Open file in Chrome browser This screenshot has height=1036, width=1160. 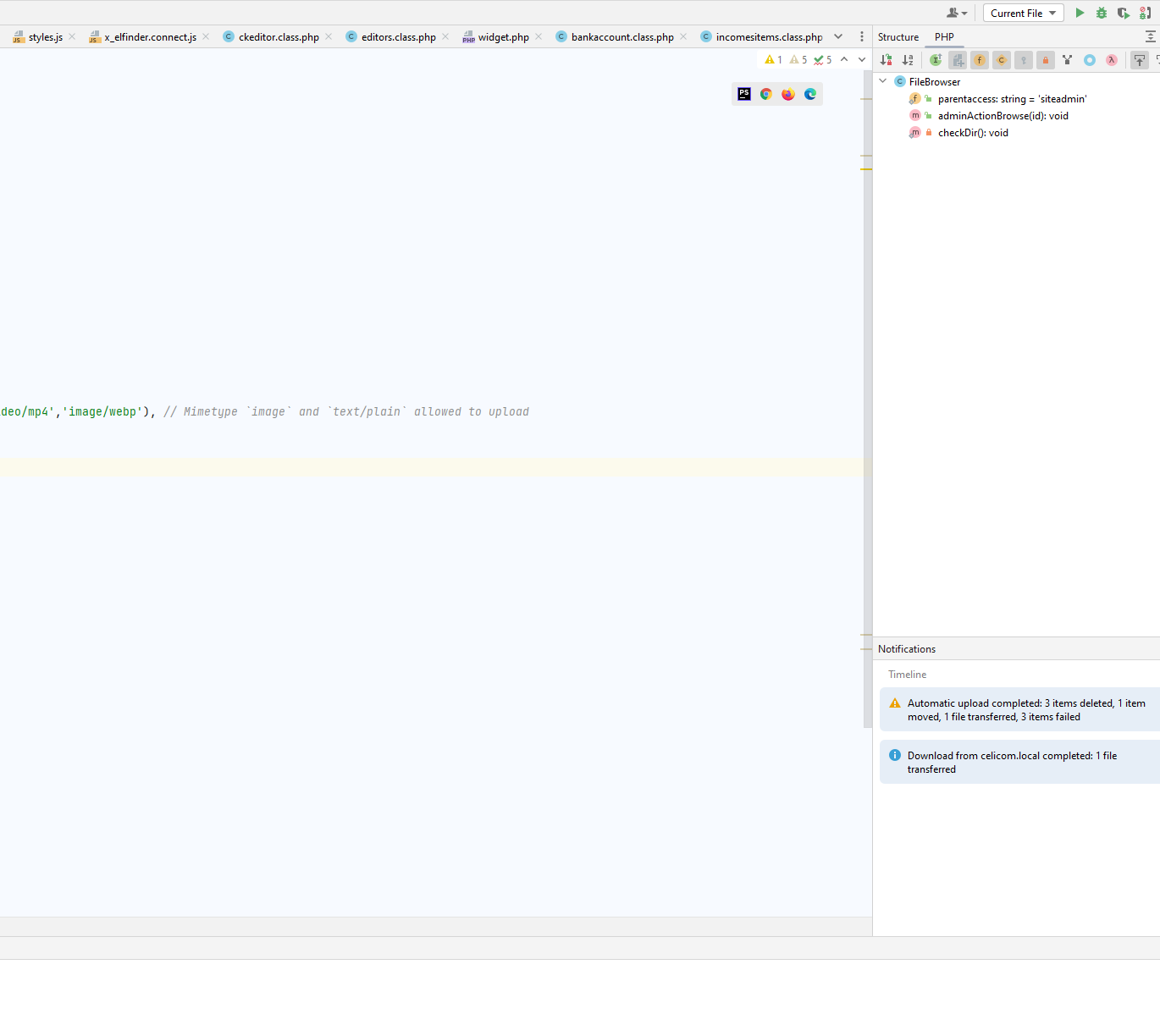click(766, 94)
